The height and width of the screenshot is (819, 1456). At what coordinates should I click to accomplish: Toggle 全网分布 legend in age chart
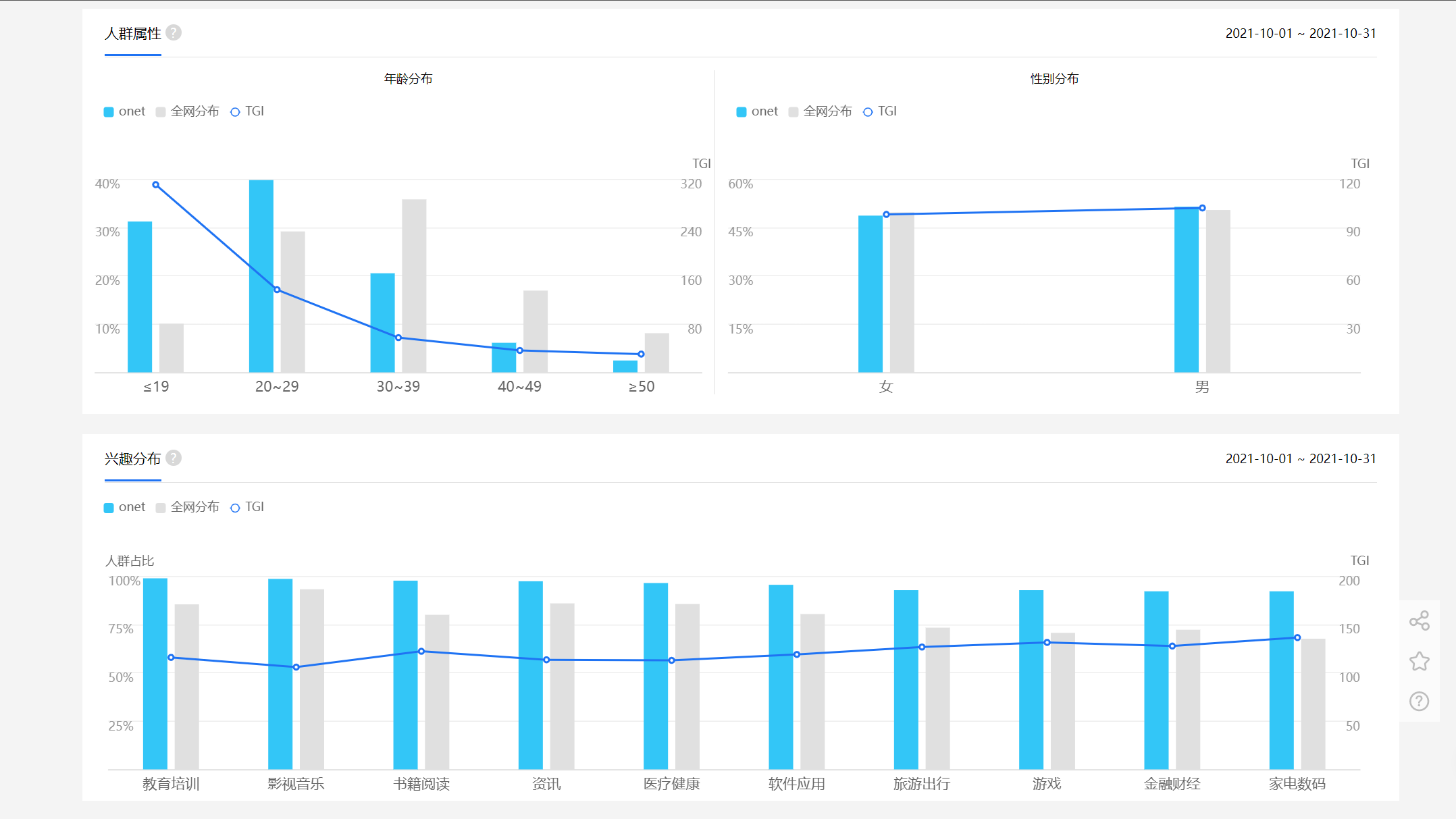[x=187, y=111]
